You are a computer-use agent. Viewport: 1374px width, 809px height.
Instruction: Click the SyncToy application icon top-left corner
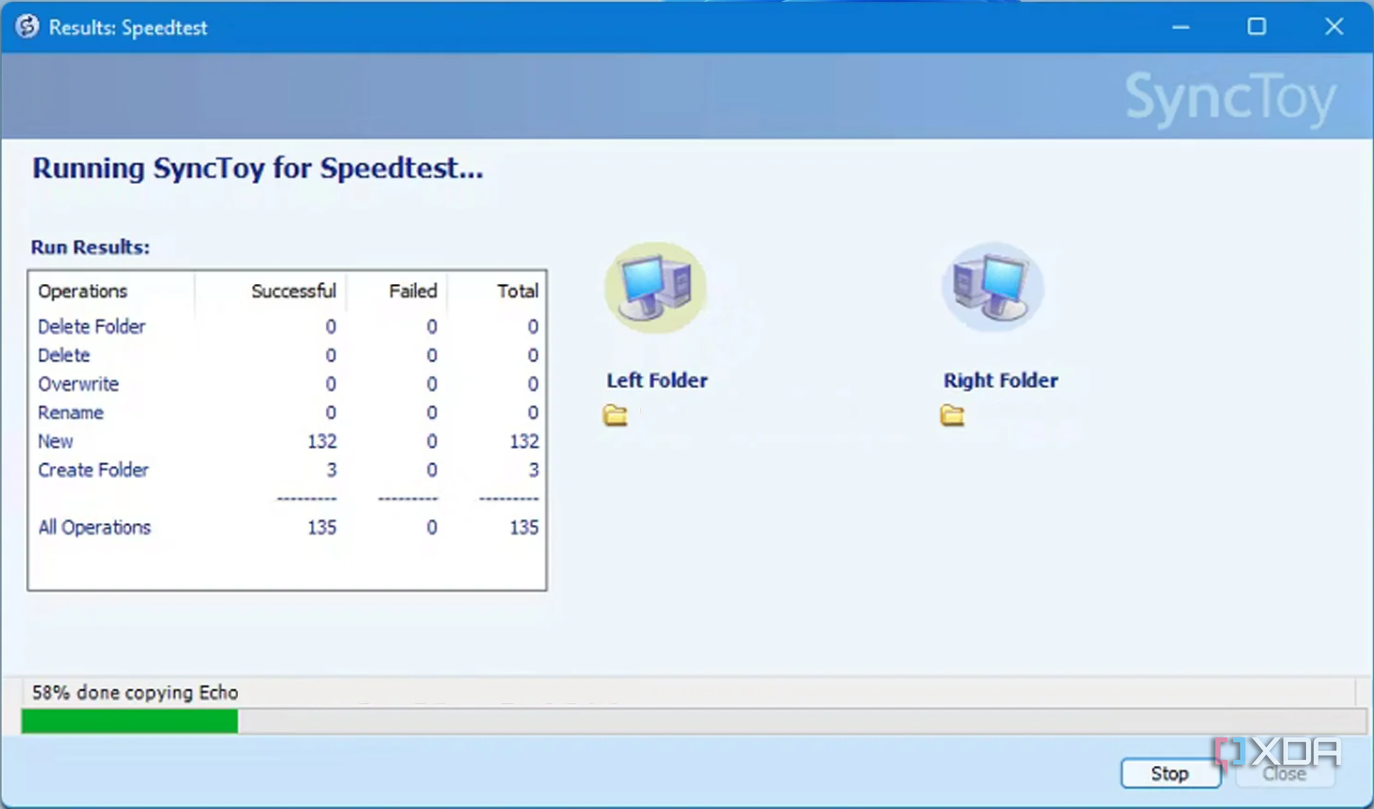[25, 26]
